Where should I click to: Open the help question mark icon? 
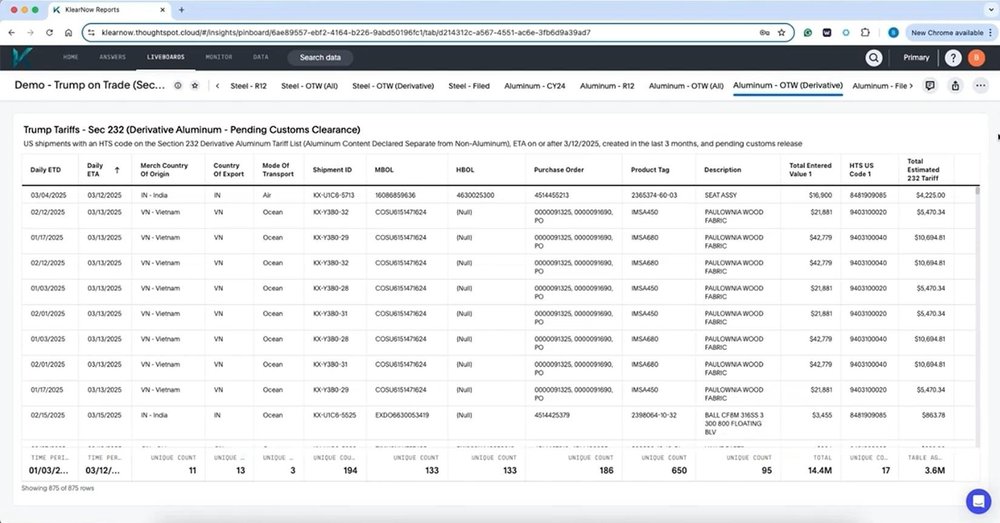point(953,57)
